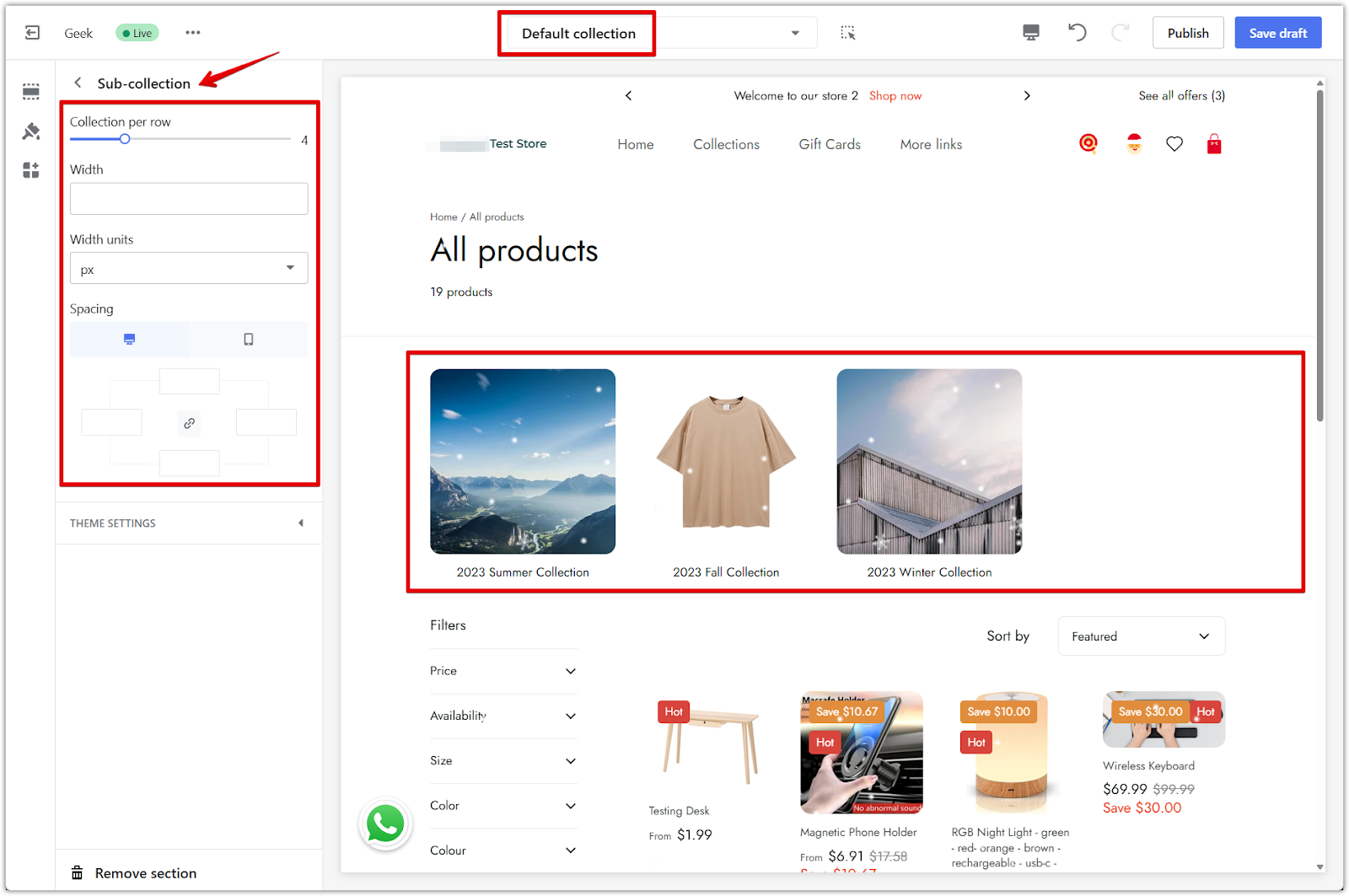Open the Add apps blocks icon

pos(31,171)
